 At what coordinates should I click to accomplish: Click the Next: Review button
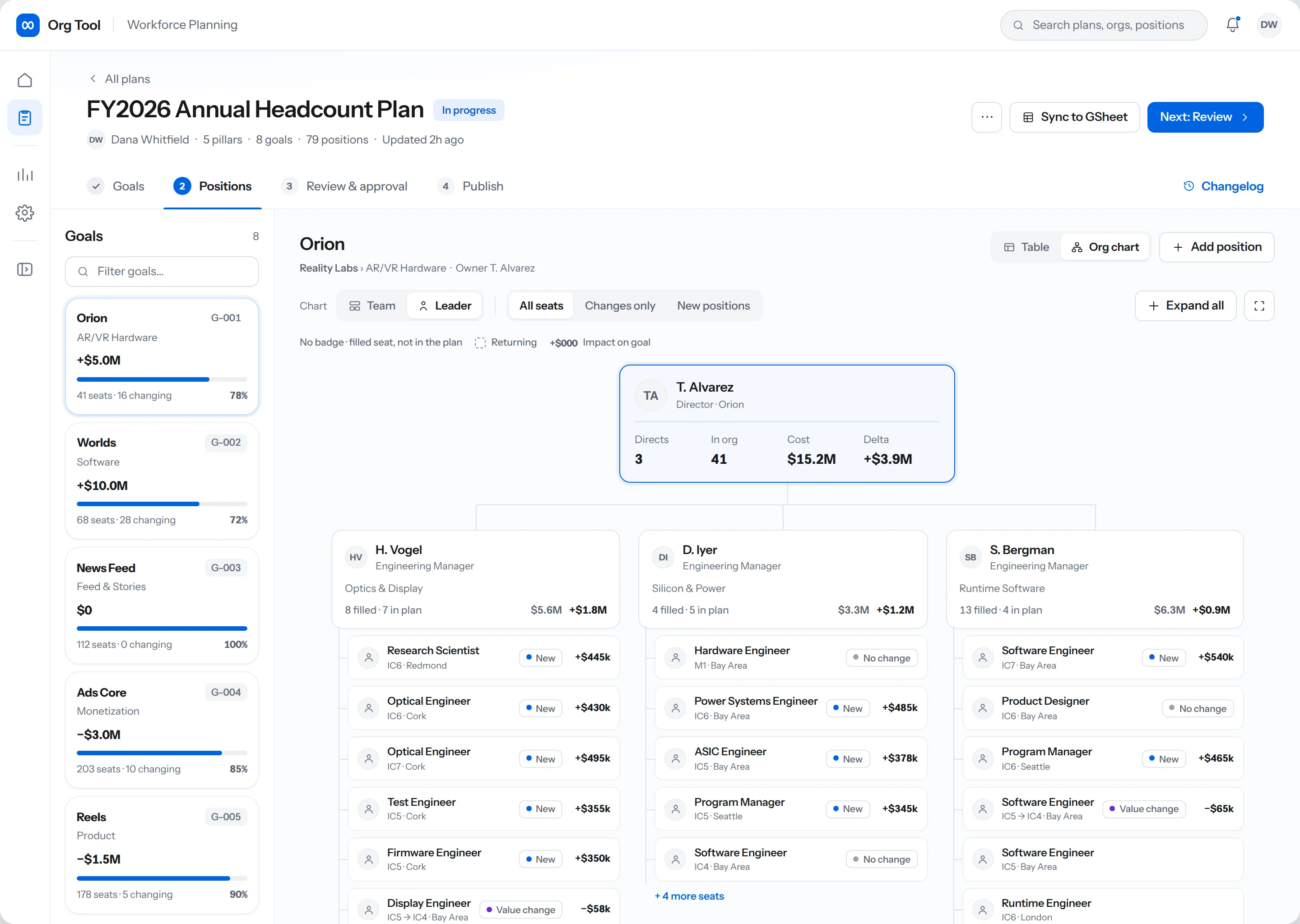(1205, 117)
